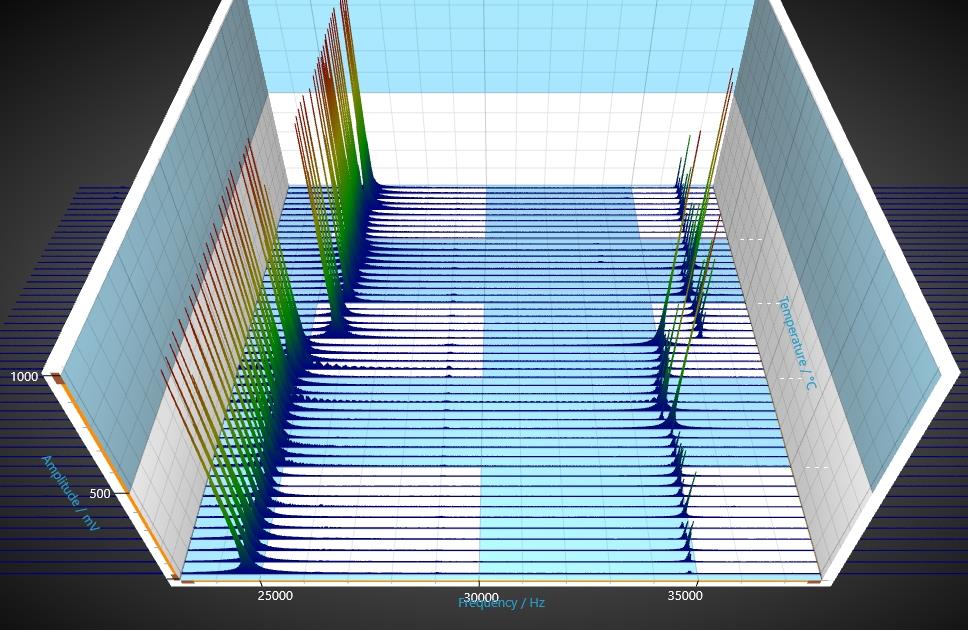Click topmost dashed tick on Temperature axis
Screen dimensions: 968x630
750,240
